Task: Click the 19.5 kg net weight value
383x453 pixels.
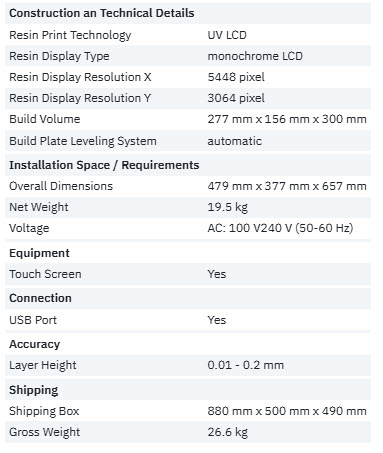Action: (227, 207)
